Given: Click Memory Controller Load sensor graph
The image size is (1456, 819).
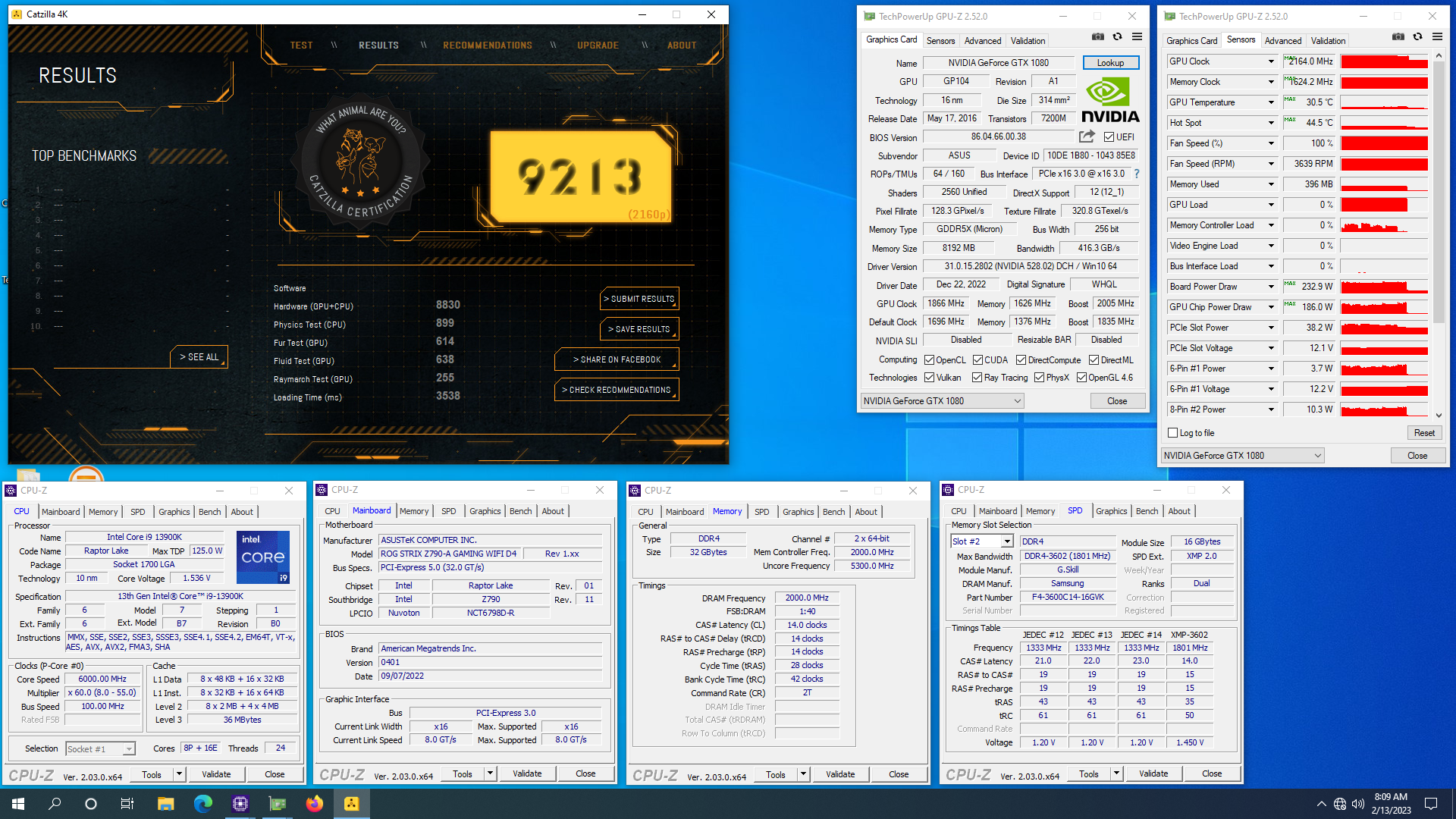Looking at the screenshot, I should (1384, 225).
